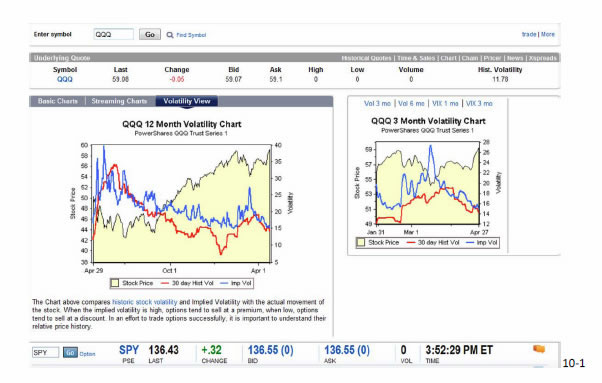
Task: Click the orange chat icon in the ticker bar
Action: [x=539, y=349]
